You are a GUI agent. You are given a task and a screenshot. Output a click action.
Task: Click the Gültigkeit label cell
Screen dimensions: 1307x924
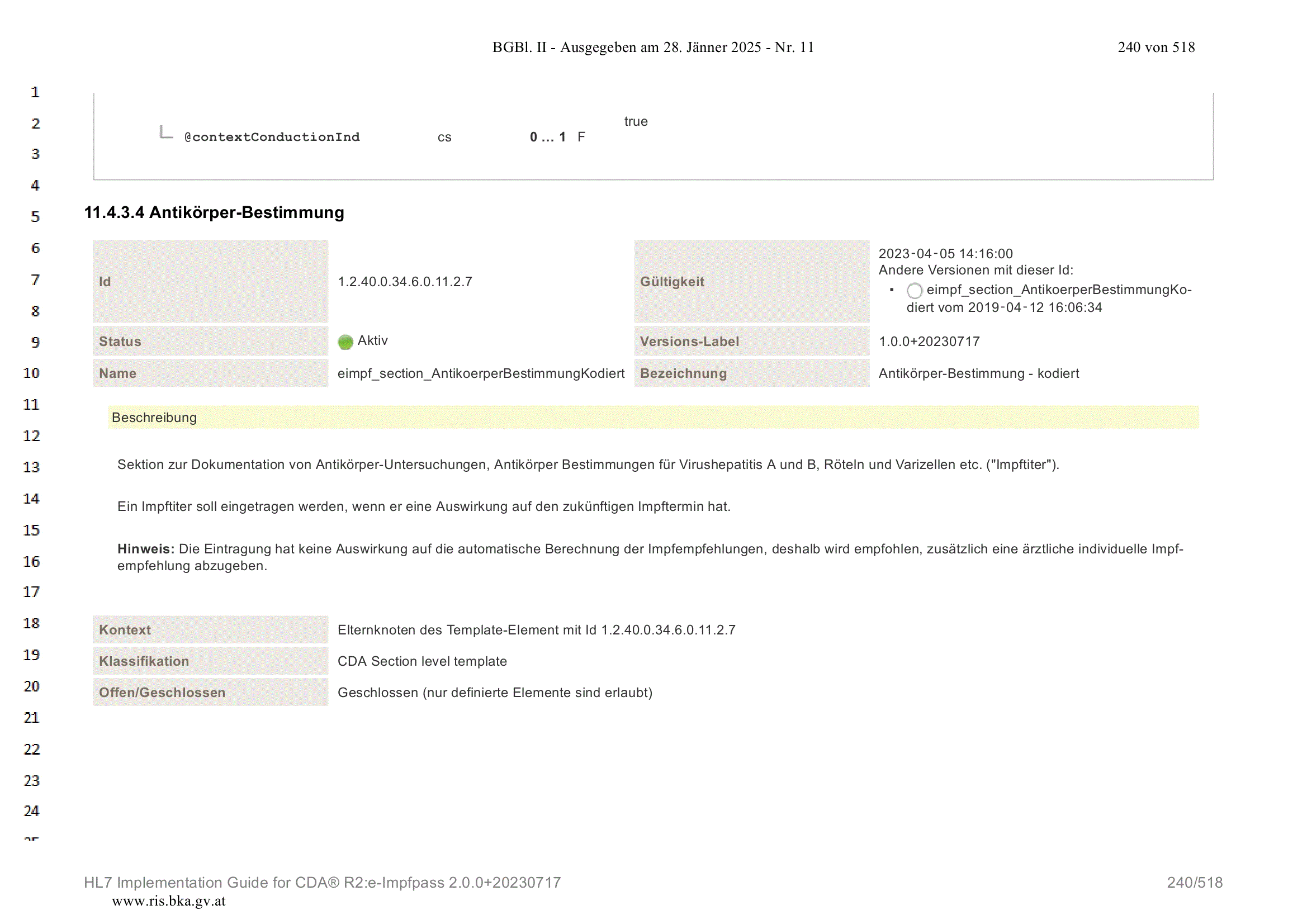pyautogui.click(x=751, y=281)
